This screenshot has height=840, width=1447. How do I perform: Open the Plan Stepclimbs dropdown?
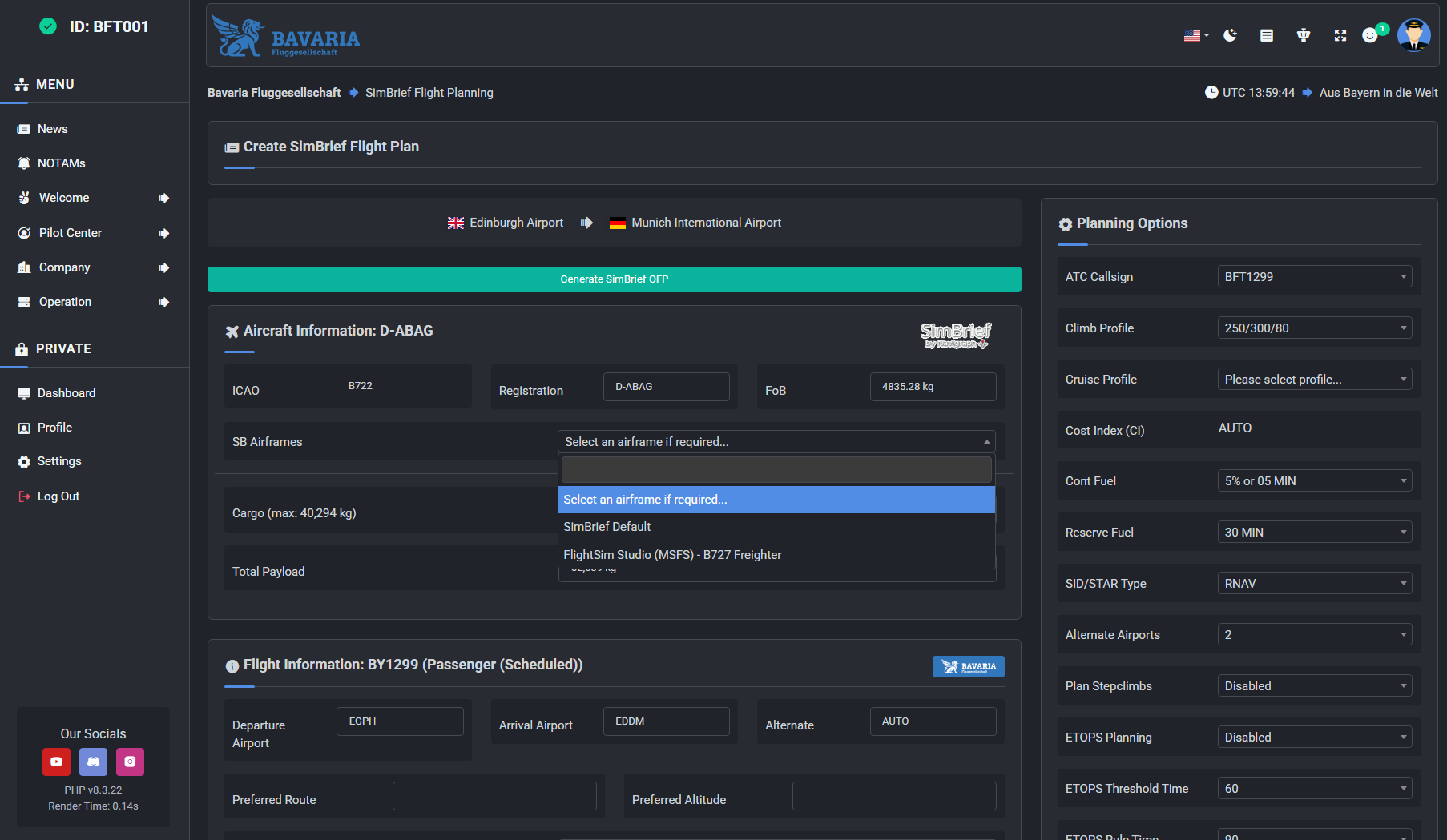(1315, 686)
